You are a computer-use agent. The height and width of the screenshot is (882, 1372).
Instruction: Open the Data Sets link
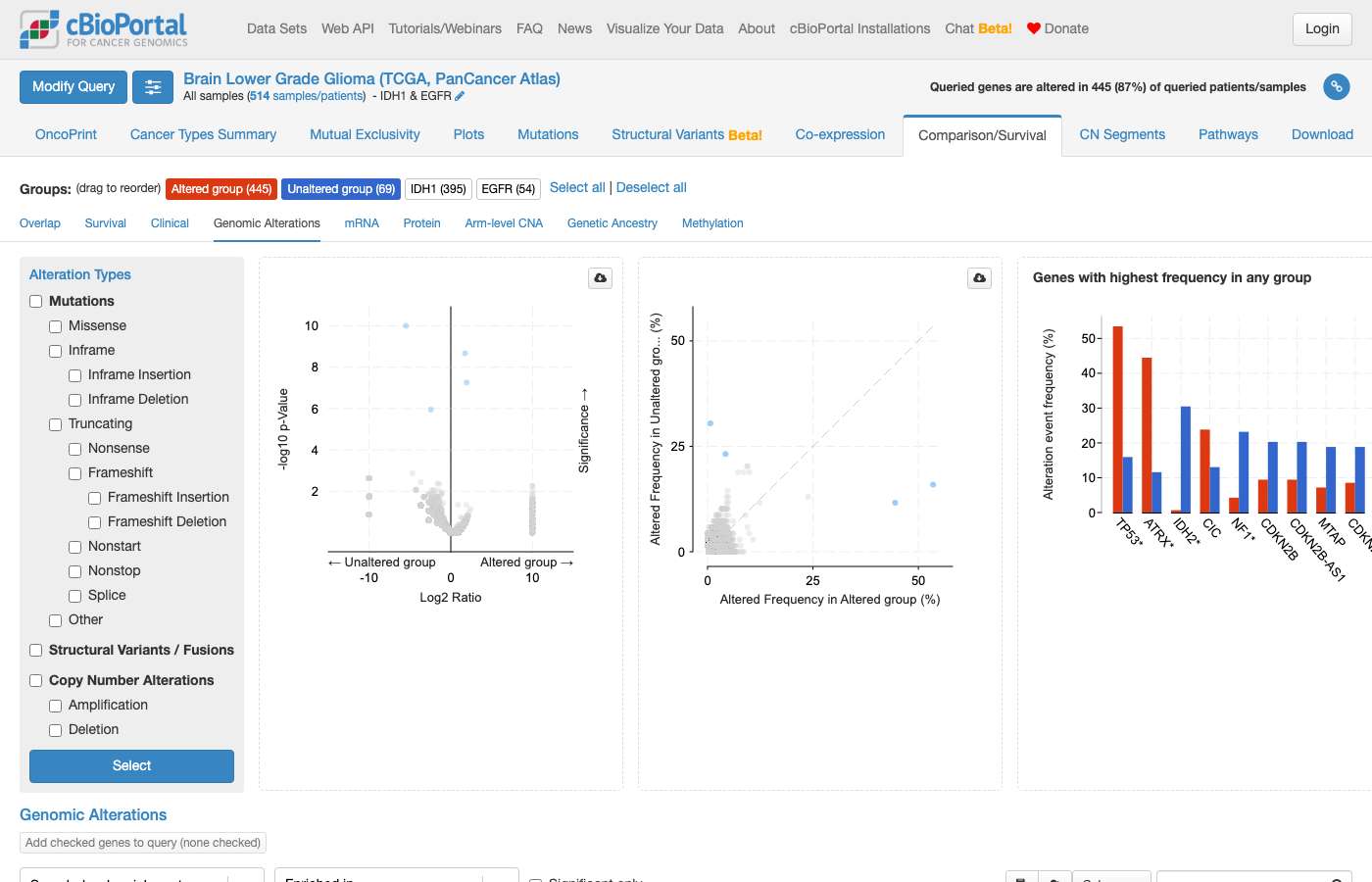276,29
